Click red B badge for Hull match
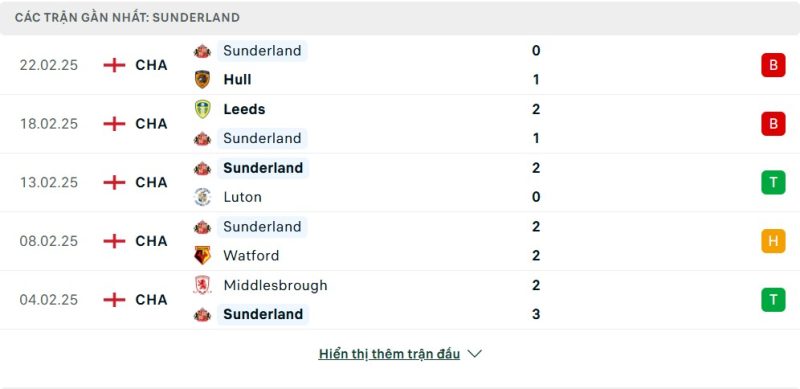Screen dimensions: 800x389 pos(773,65)
